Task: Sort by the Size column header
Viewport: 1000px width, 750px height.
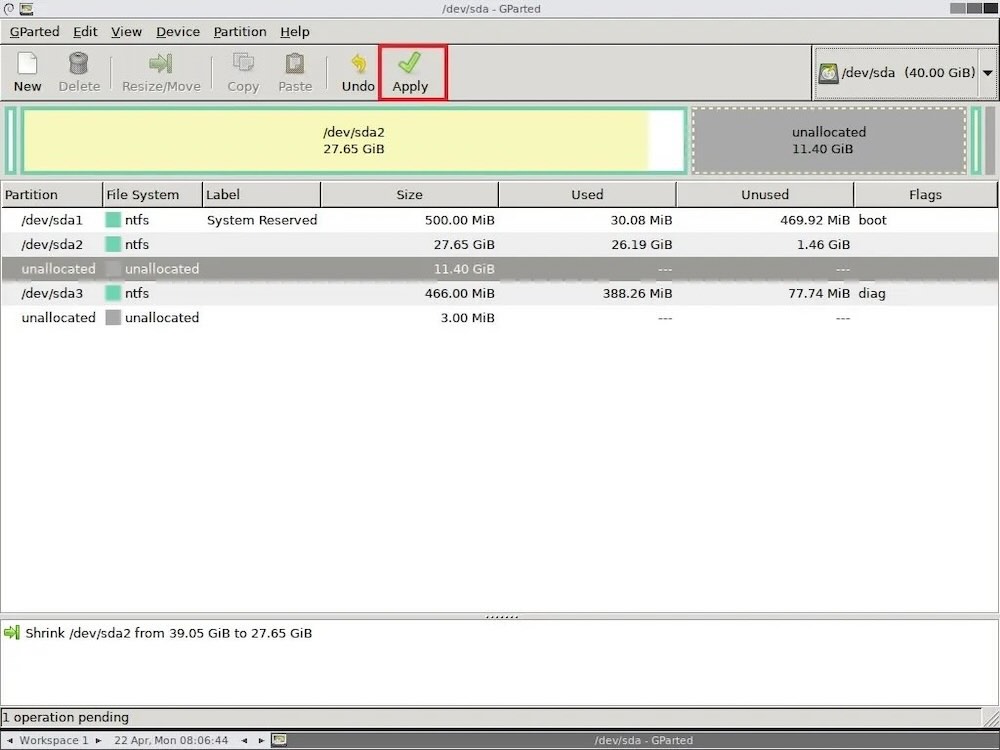Action: click(x=409, y=195)
